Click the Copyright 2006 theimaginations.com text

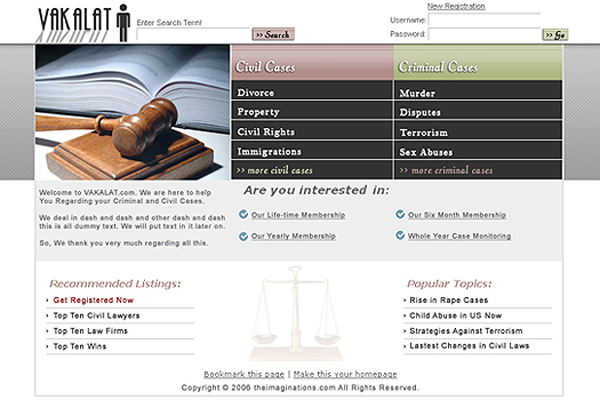tap(300, 388)
